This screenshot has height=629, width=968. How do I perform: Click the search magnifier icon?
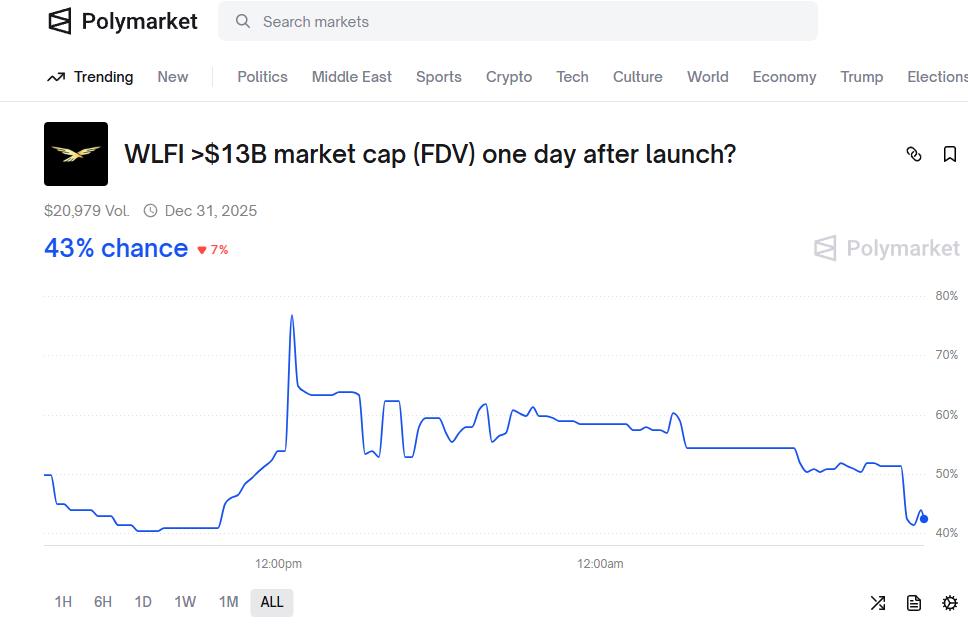click(x=243, y=22)
